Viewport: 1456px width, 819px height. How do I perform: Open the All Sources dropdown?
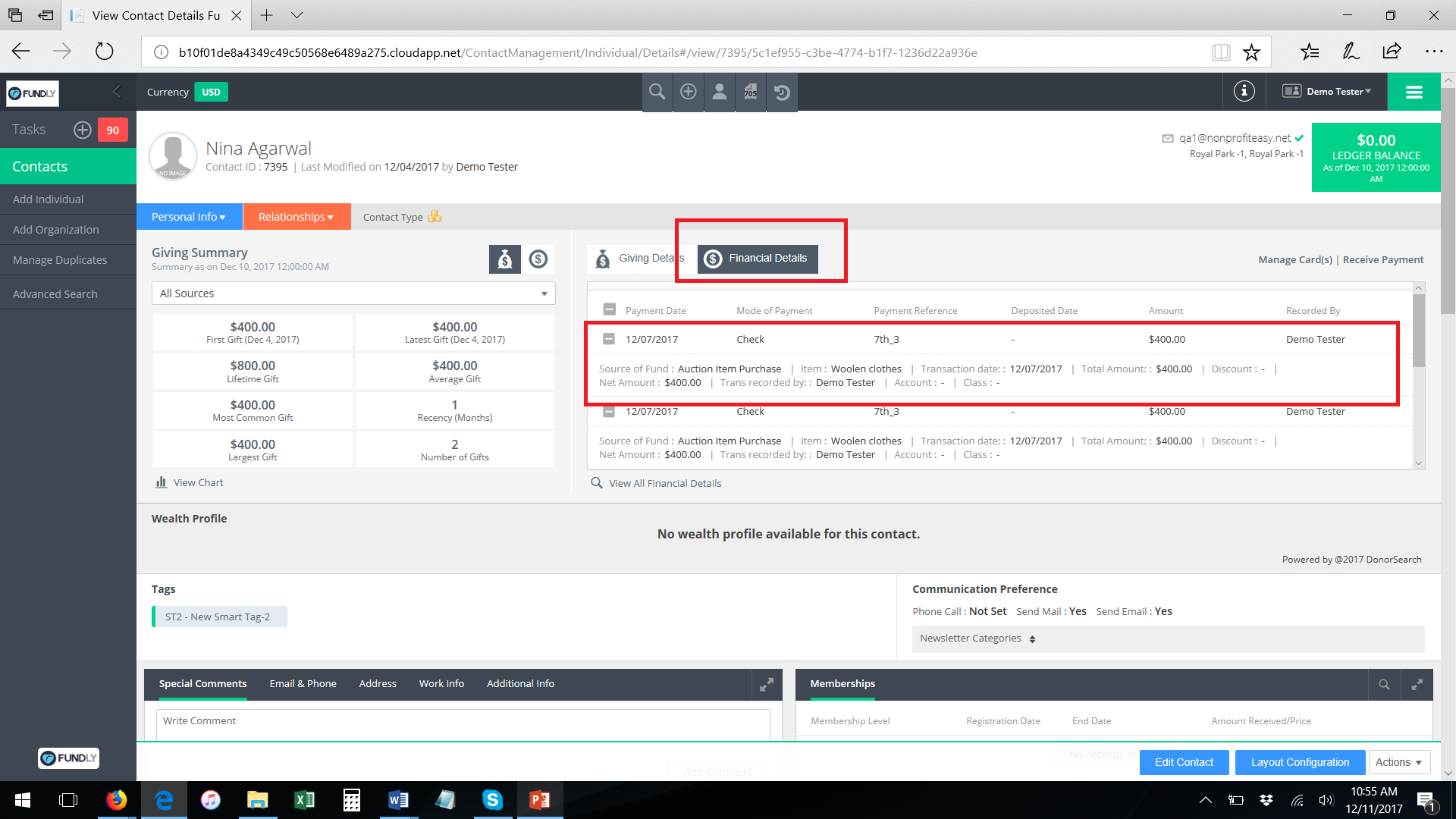353,293
